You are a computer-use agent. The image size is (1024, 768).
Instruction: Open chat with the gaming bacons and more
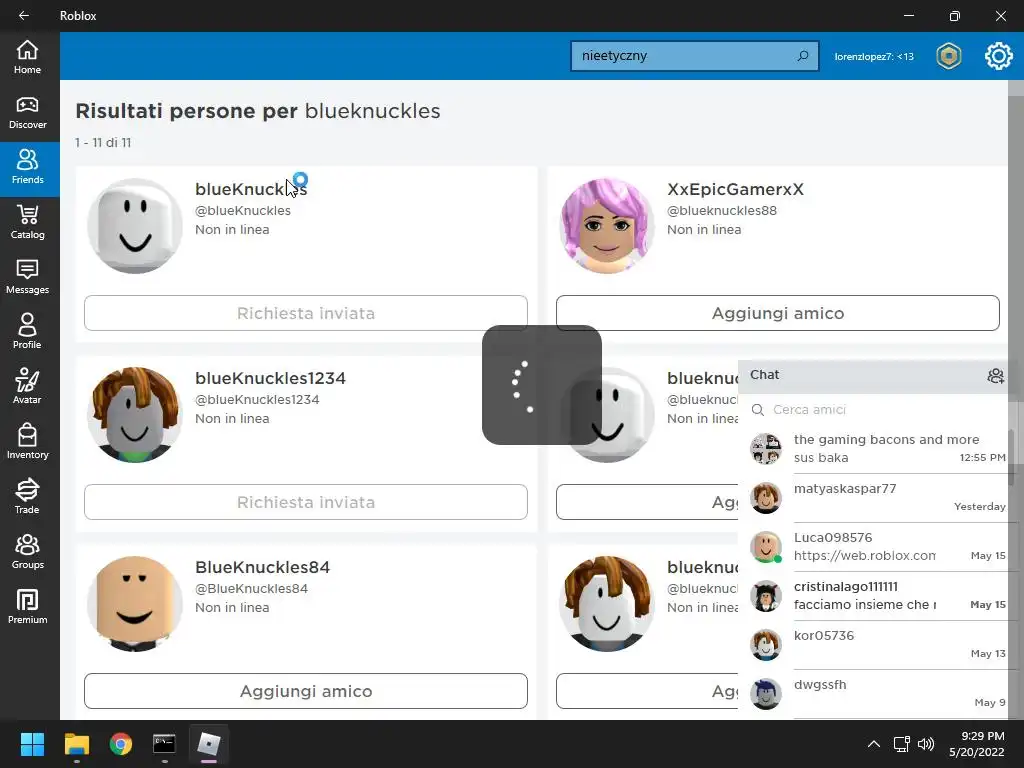point(877,449)
